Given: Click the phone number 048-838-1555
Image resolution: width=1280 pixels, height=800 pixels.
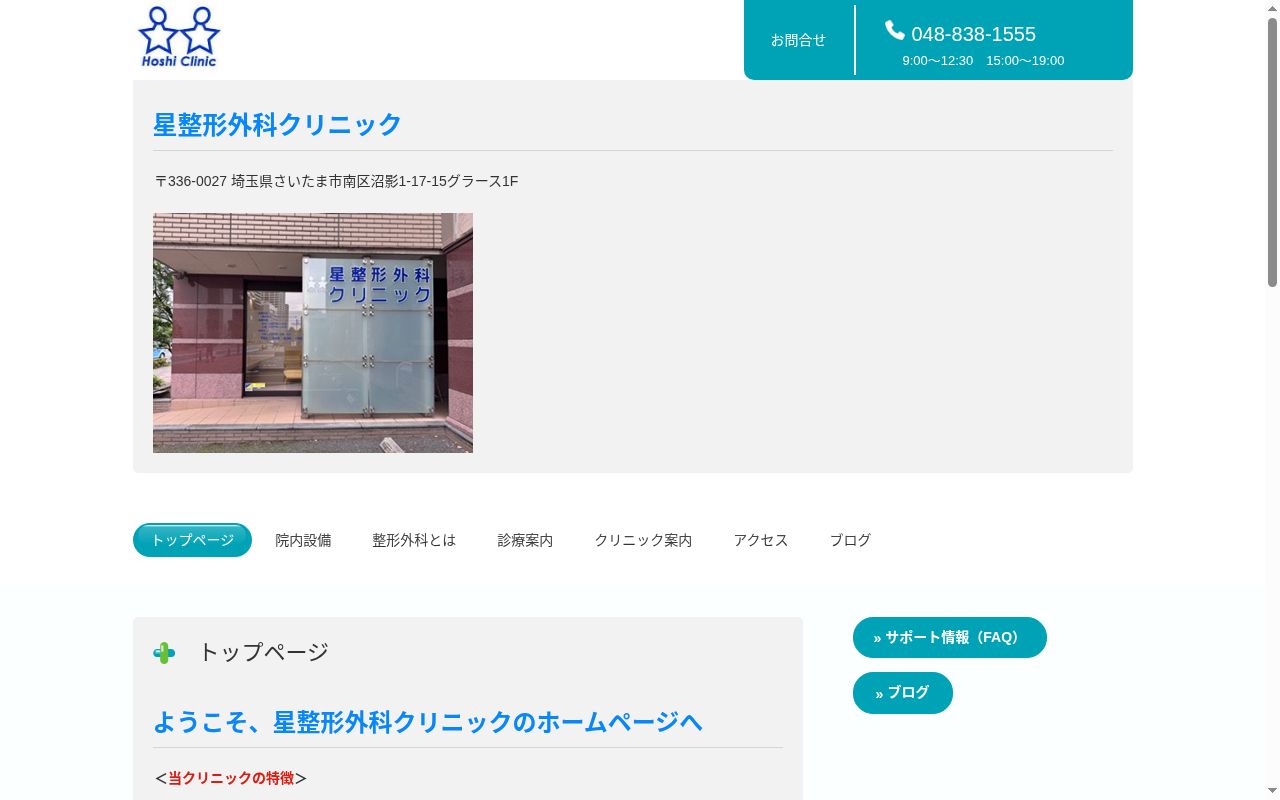Looking at the screenshot, I should [973, 34].
